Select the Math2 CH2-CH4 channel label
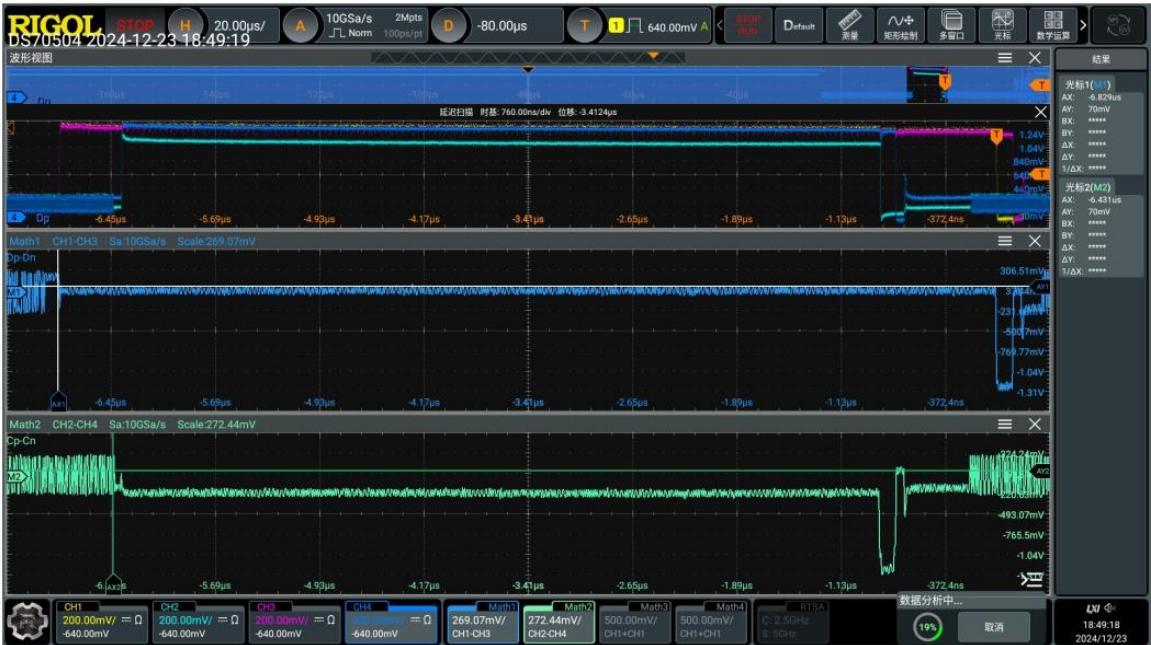This screenshot has height=645, width=1151. 558,621
